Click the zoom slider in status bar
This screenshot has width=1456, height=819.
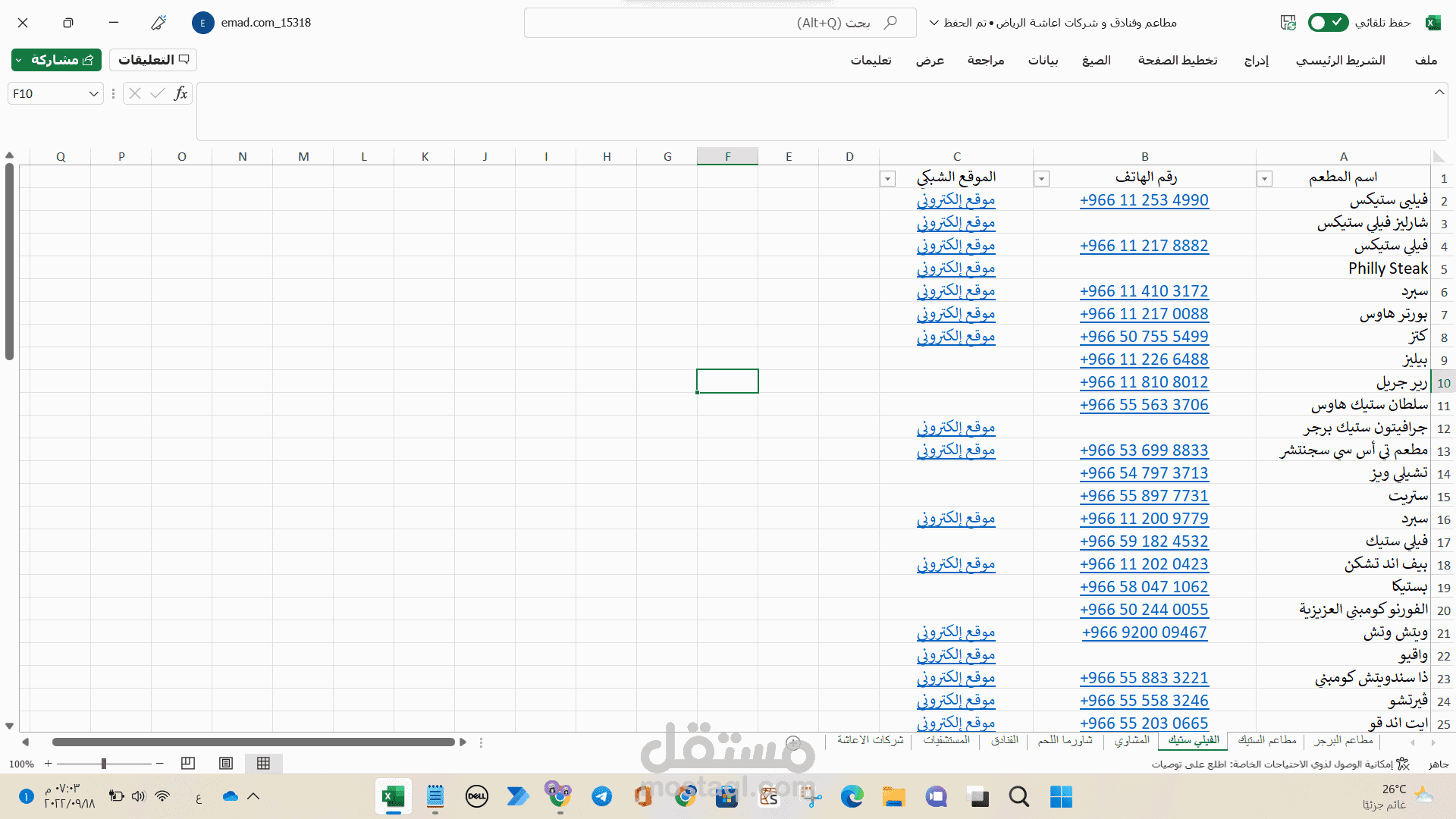point(104,764)
